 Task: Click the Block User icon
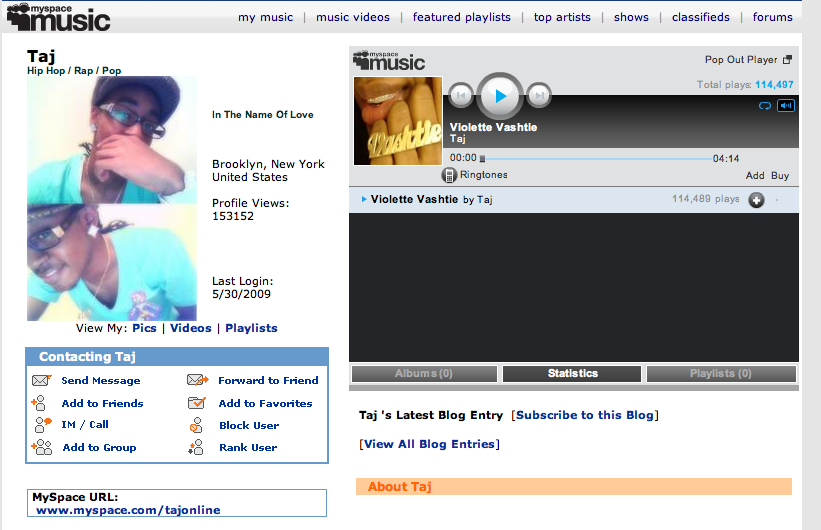198,426
